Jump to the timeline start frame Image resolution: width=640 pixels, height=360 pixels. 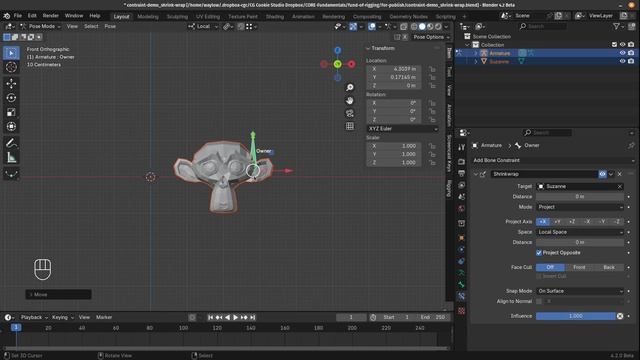[x=211, y=317]
